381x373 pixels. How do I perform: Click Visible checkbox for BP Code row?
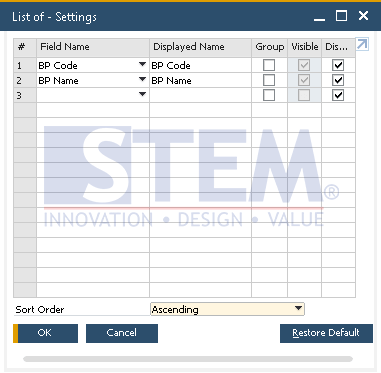[304, 65]
